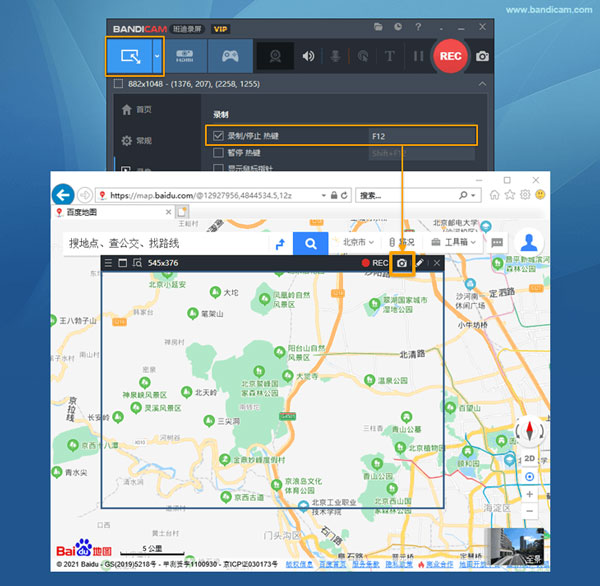The width and height of the screenshot is (600, 586).
Task: Click the map compass control
Action: click(x=530, y=431)
